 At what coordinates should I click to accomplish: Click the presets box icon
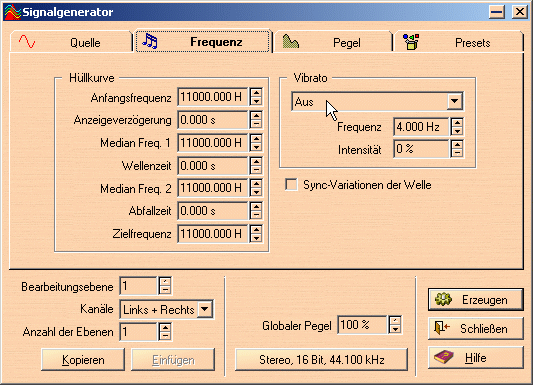411,42
